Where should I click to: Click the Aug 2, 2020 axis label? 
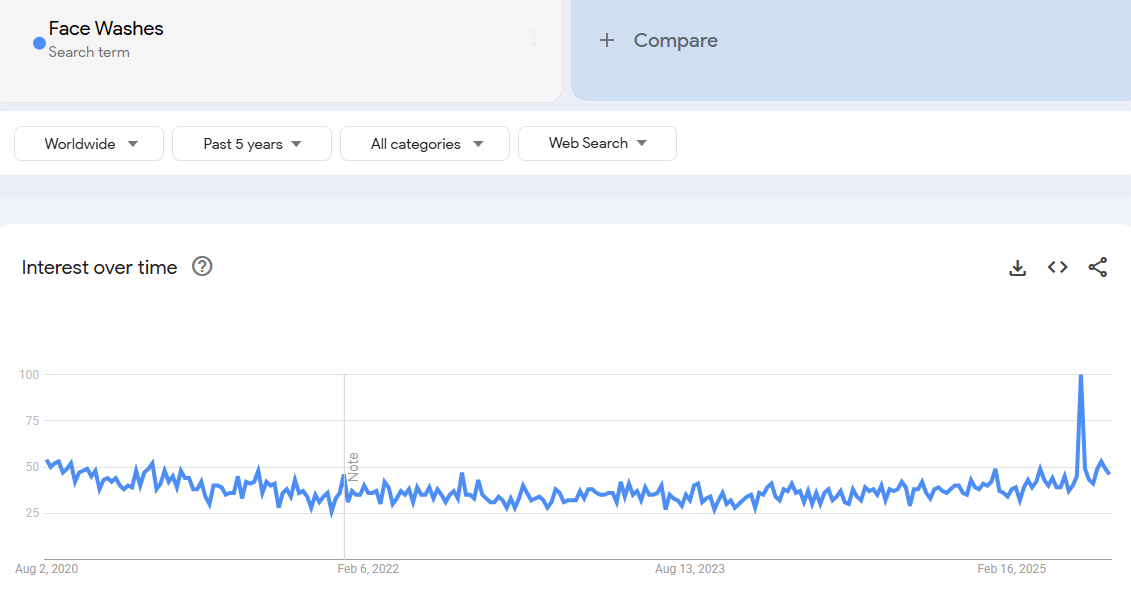click(x=46, y=569)
